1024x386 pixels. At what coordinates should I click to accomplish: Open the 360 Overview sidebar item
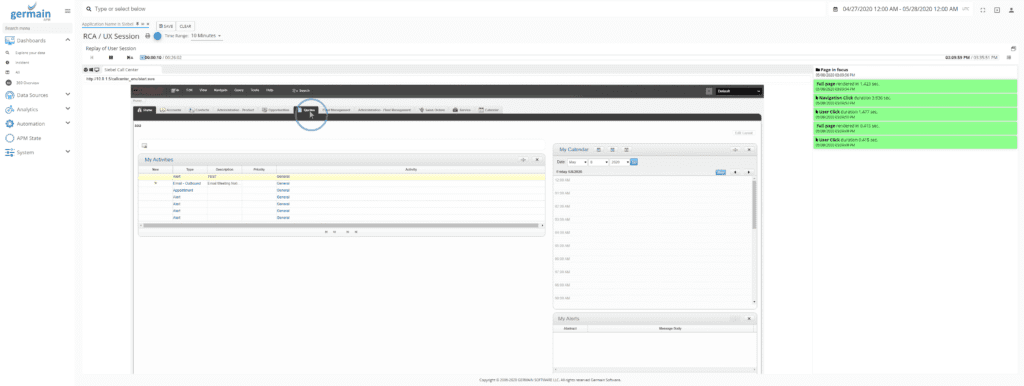pyautogui.click(x=27, y=83)
